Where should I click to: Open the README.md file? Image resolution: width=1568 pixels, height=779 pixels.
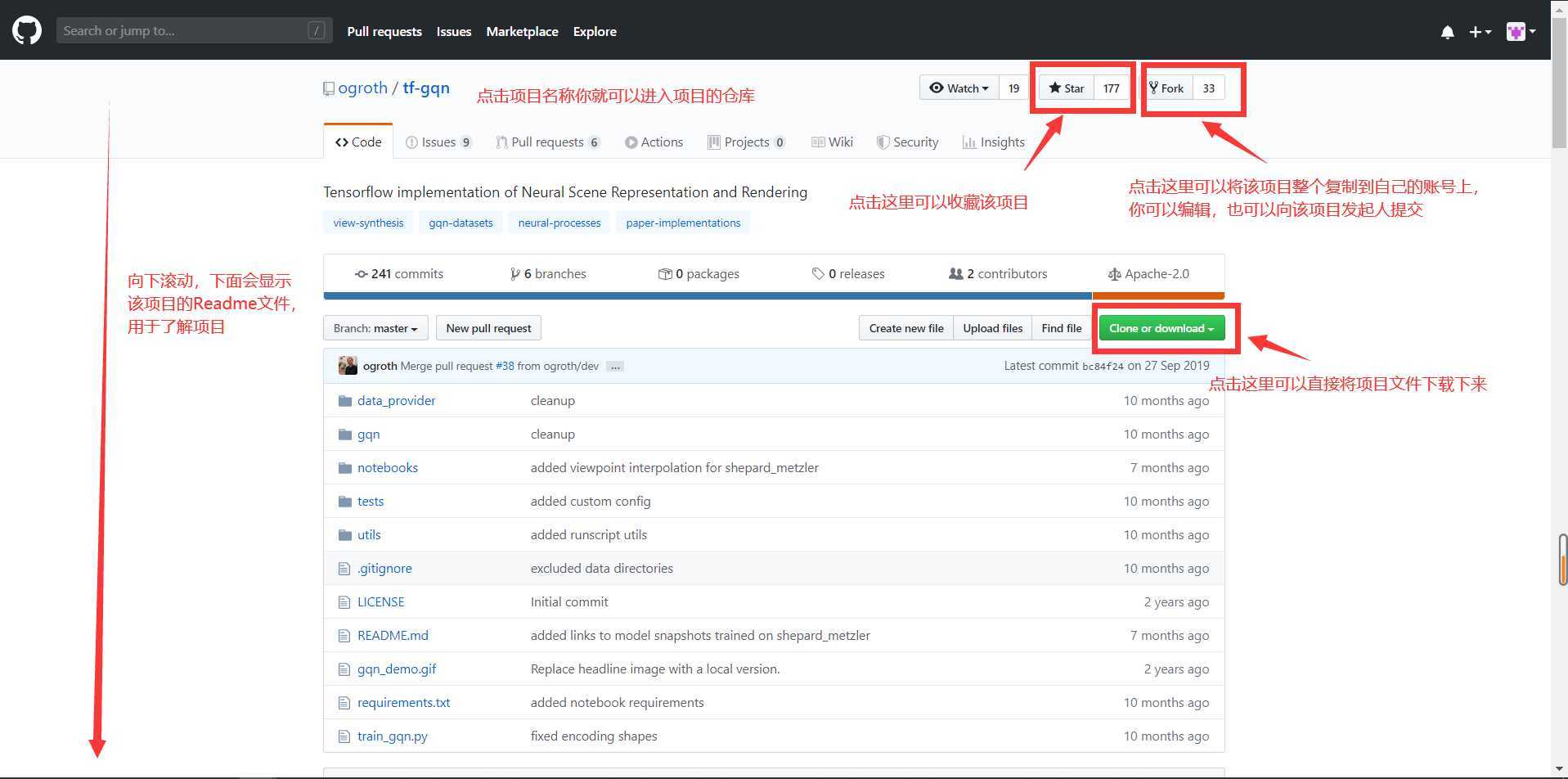393,635
